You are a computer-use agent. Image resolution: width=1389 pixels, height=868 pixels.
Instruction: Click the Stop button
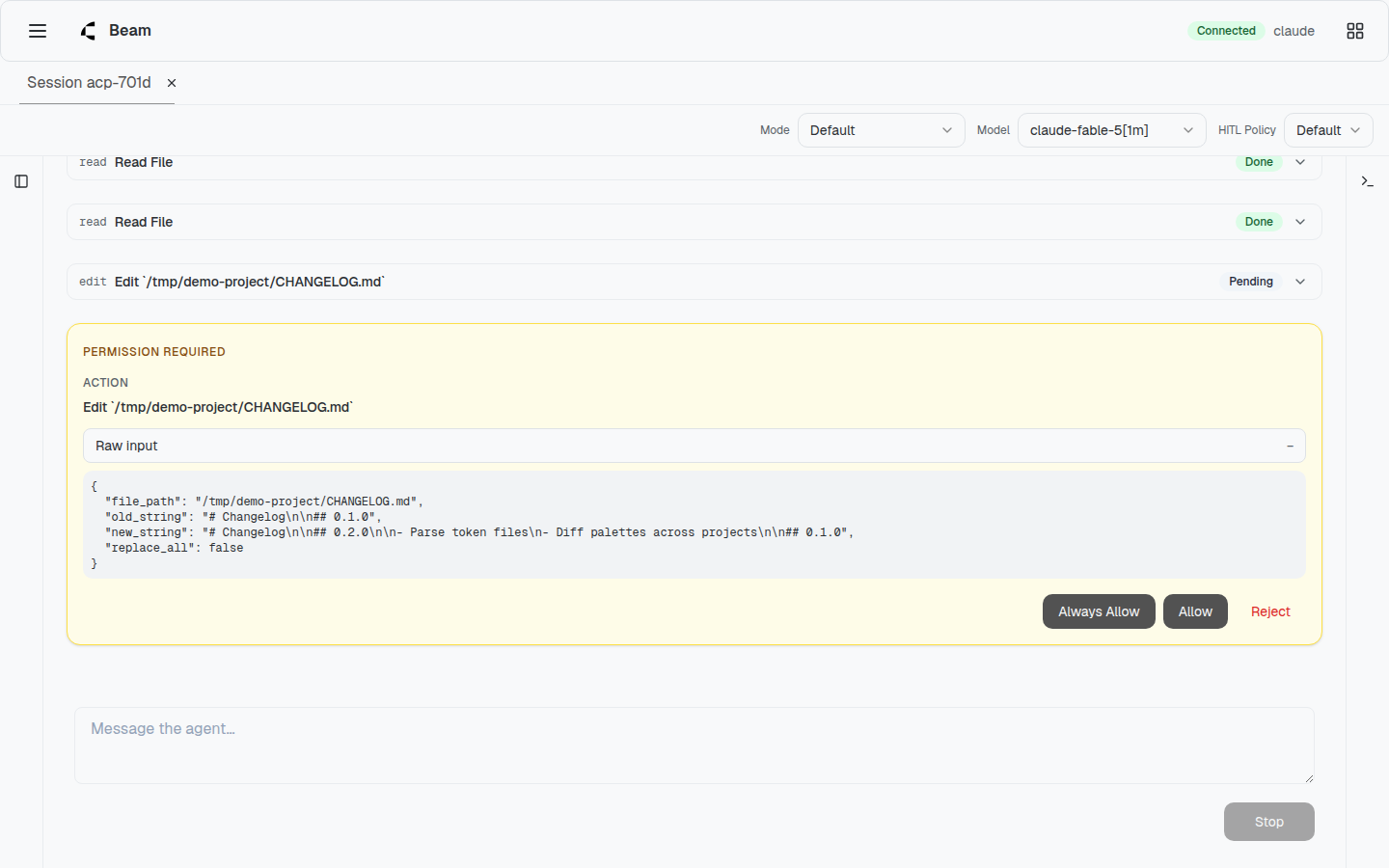[x=1269, y=822]
